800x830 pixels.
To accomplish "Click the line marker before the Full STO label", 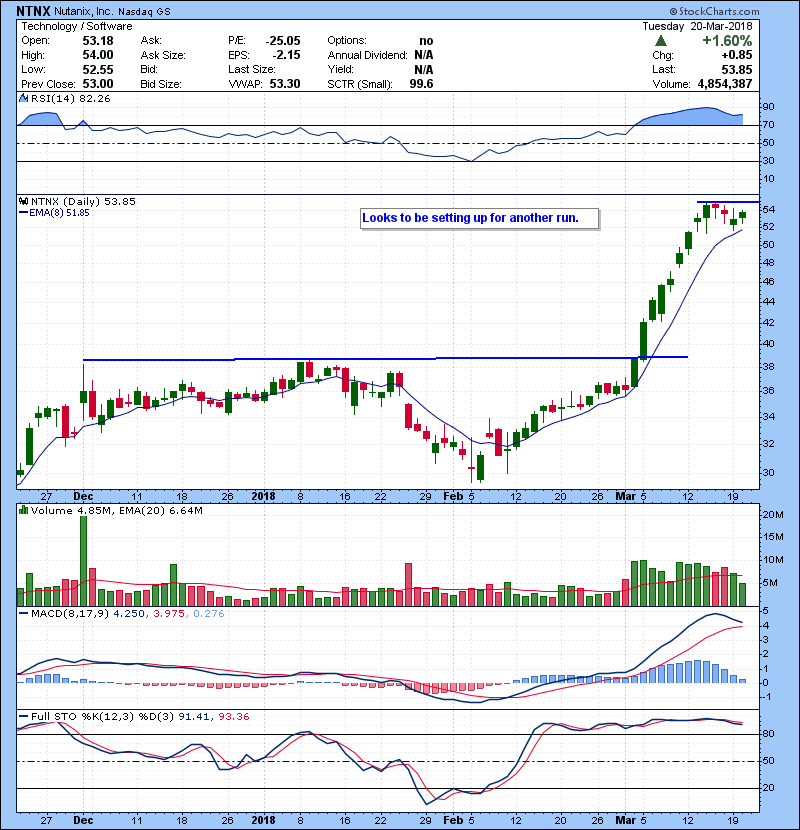I will [23, 716].
